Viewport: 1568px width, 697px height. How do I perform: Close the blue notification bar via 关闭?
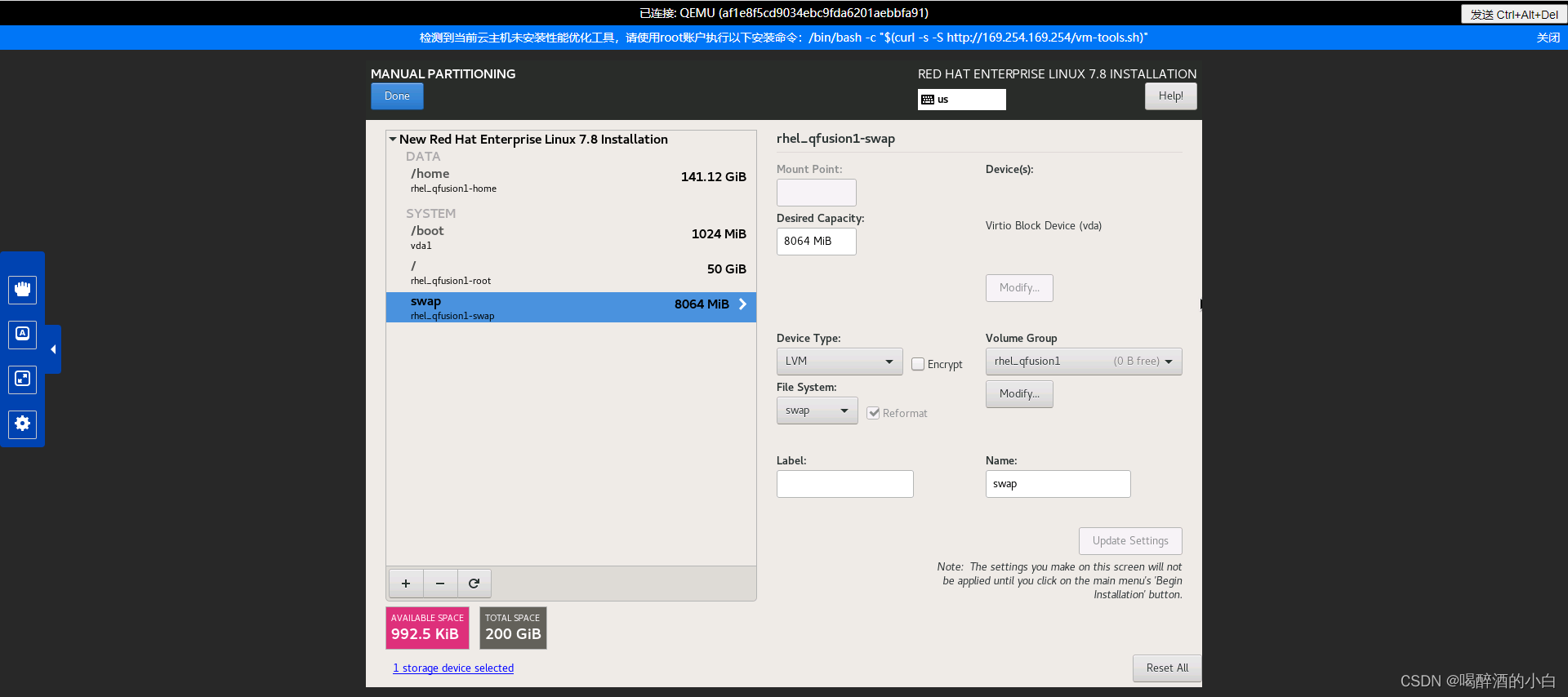point(1548,38)
